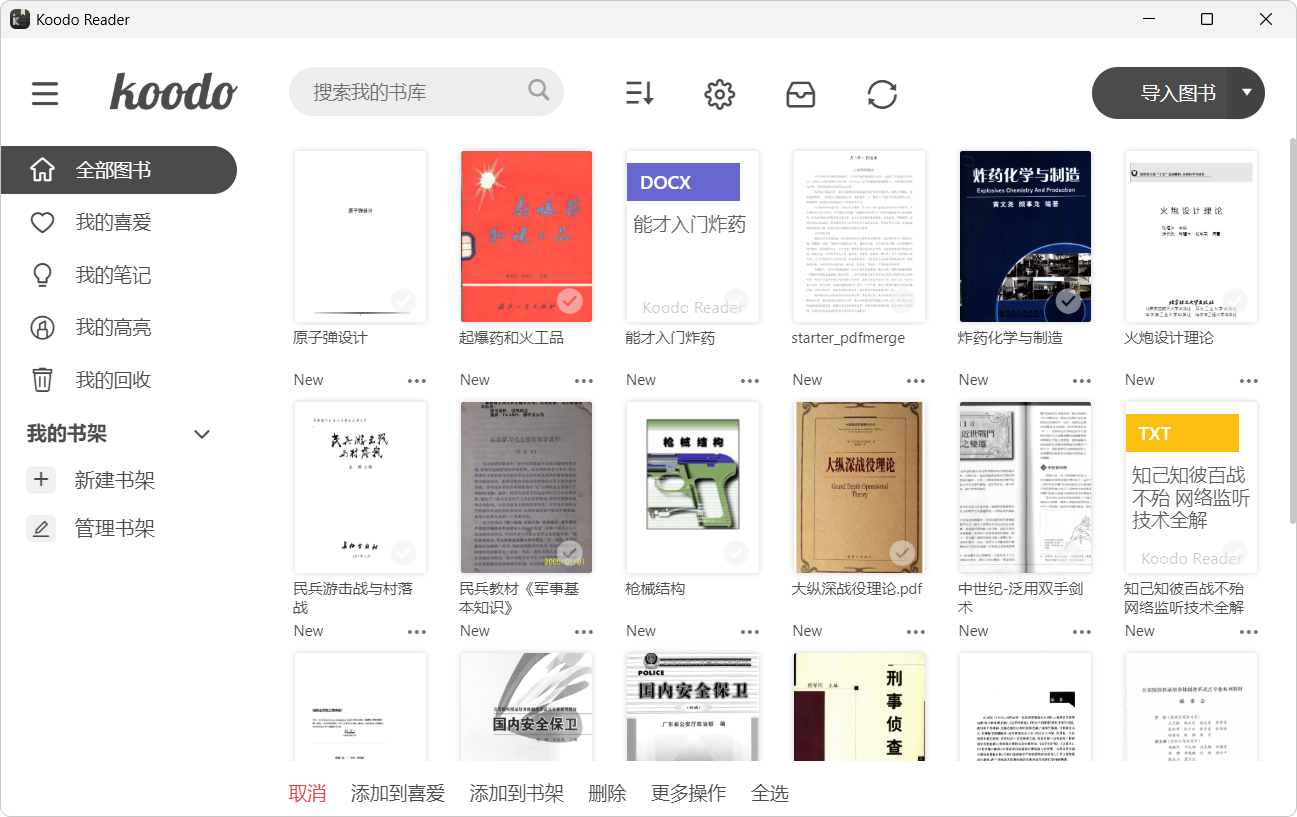The image size is (1297, 817).
Task: Tick the selection circle on 大纵深战役理论
Action: click(902, 552)
